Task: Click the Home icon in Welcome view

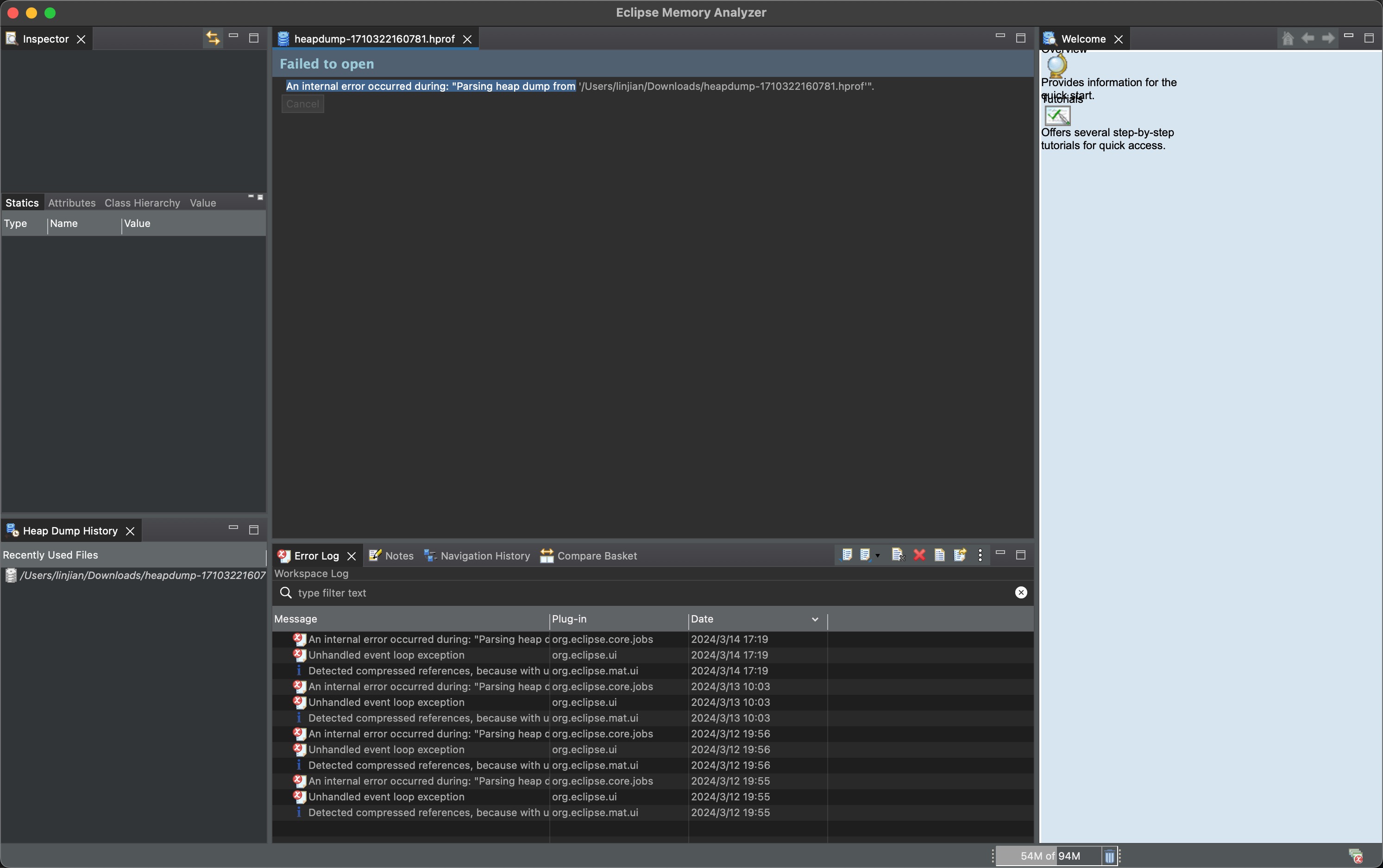Action: point(1288,38)
